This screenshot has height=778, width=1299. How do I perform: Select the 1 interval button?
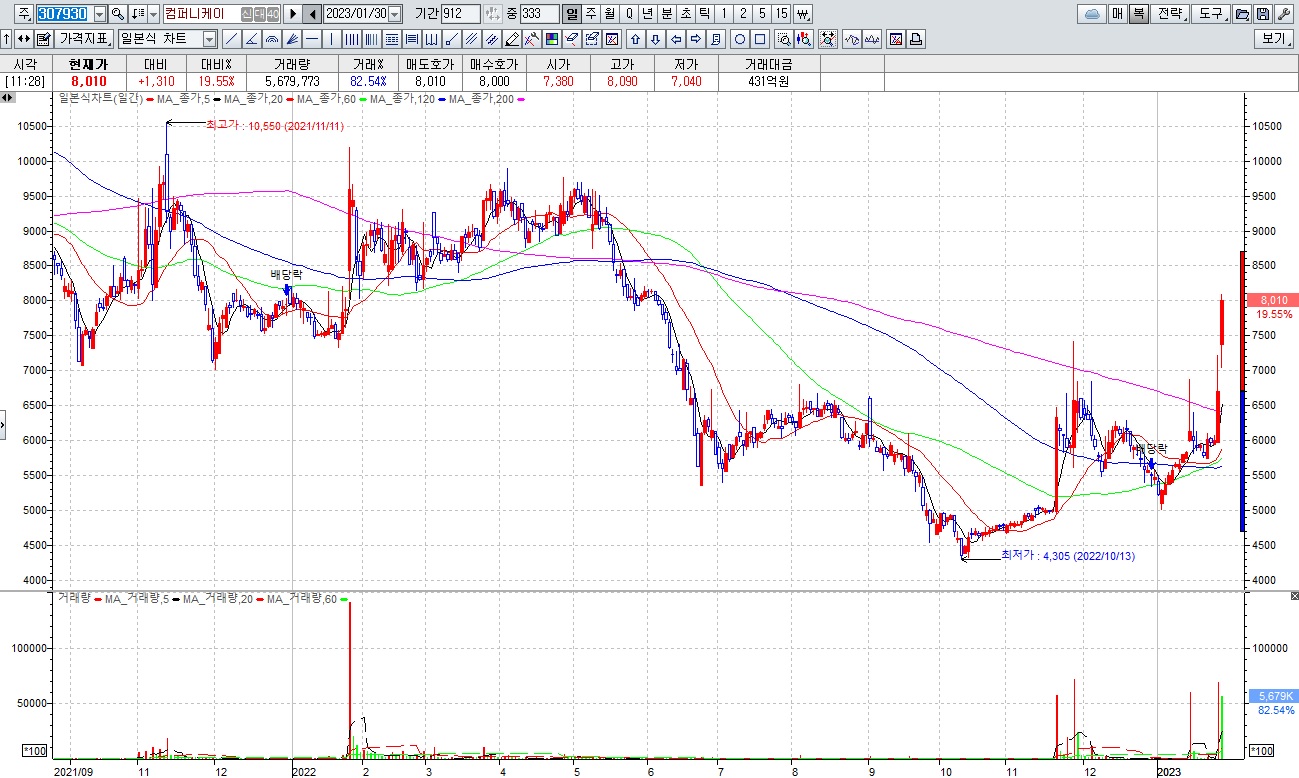pos(724,14)
